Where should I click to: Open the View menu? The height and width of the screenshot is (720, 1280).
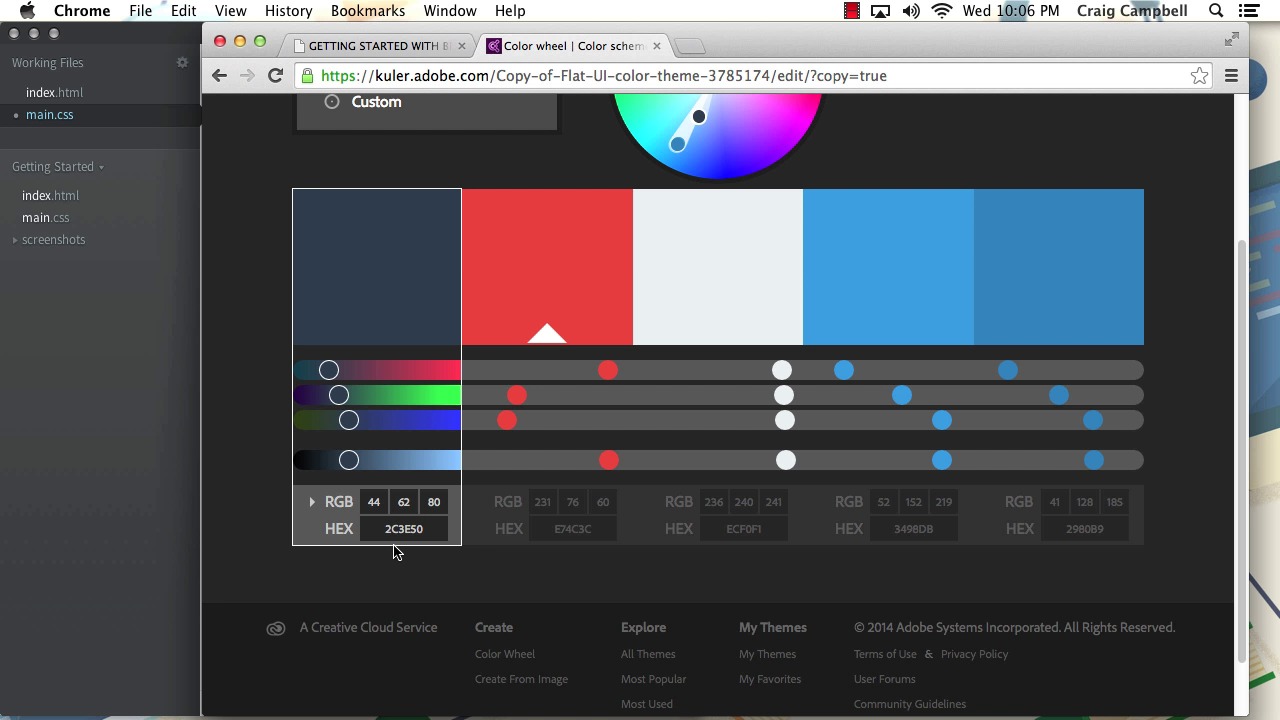point(230,11)
